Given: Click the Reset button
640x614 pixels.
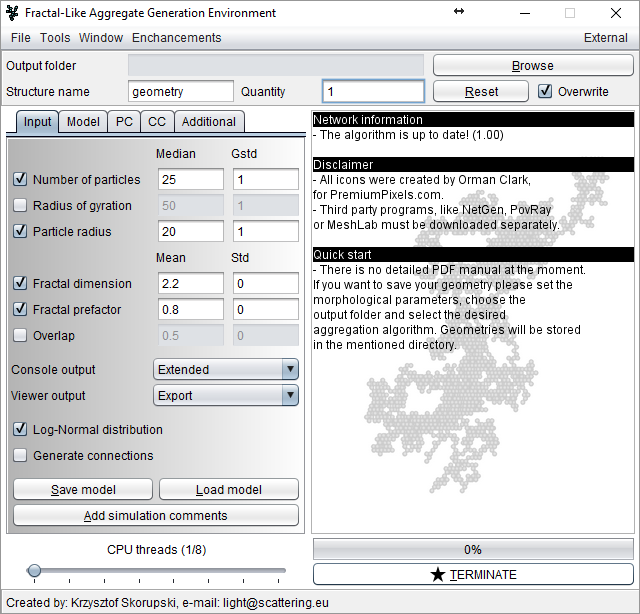Looking at the screenshot, I should coord(481,91).
